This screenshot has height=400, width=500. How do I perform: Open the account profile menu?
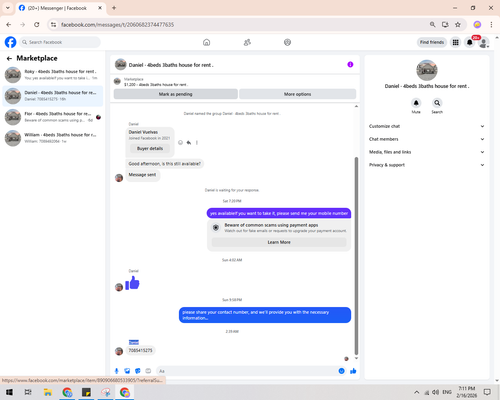(484, 42)
